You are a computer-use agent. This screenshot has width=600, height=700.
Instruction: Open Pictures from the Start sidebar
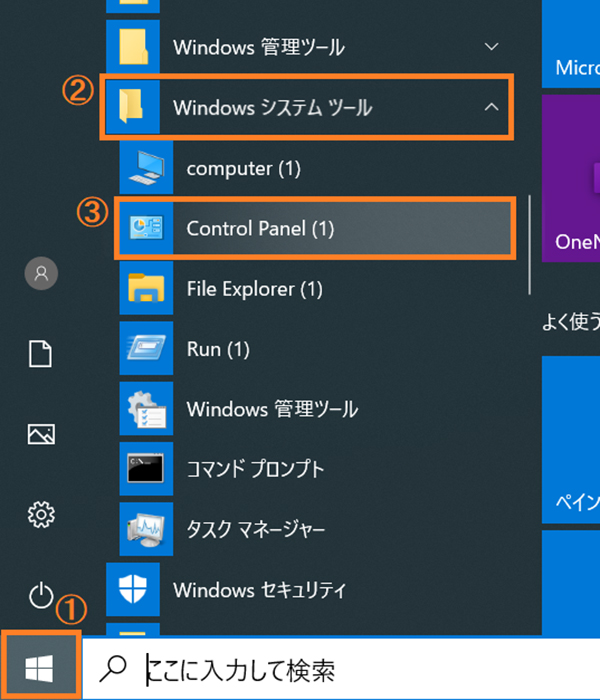(x=41, y=434)
